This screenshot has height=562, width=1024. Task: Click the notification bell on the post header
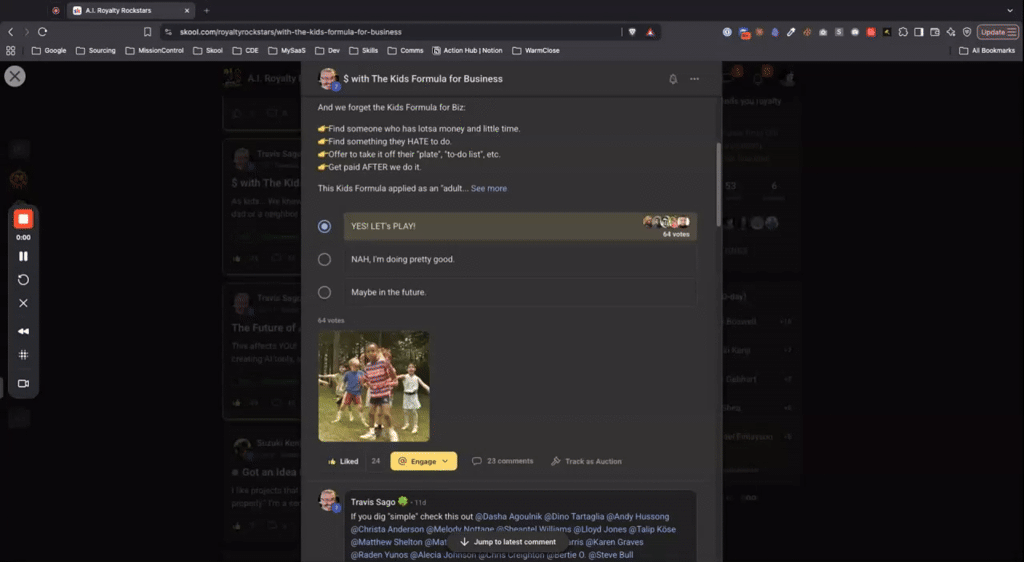click(673, 79)
